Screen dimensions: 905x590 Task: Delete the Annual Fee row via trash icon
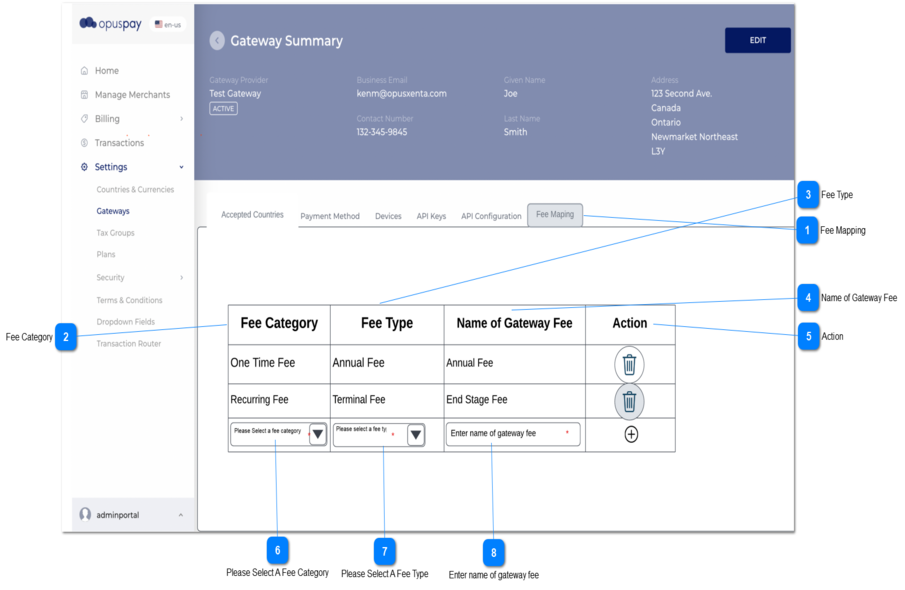coord(629,363)
